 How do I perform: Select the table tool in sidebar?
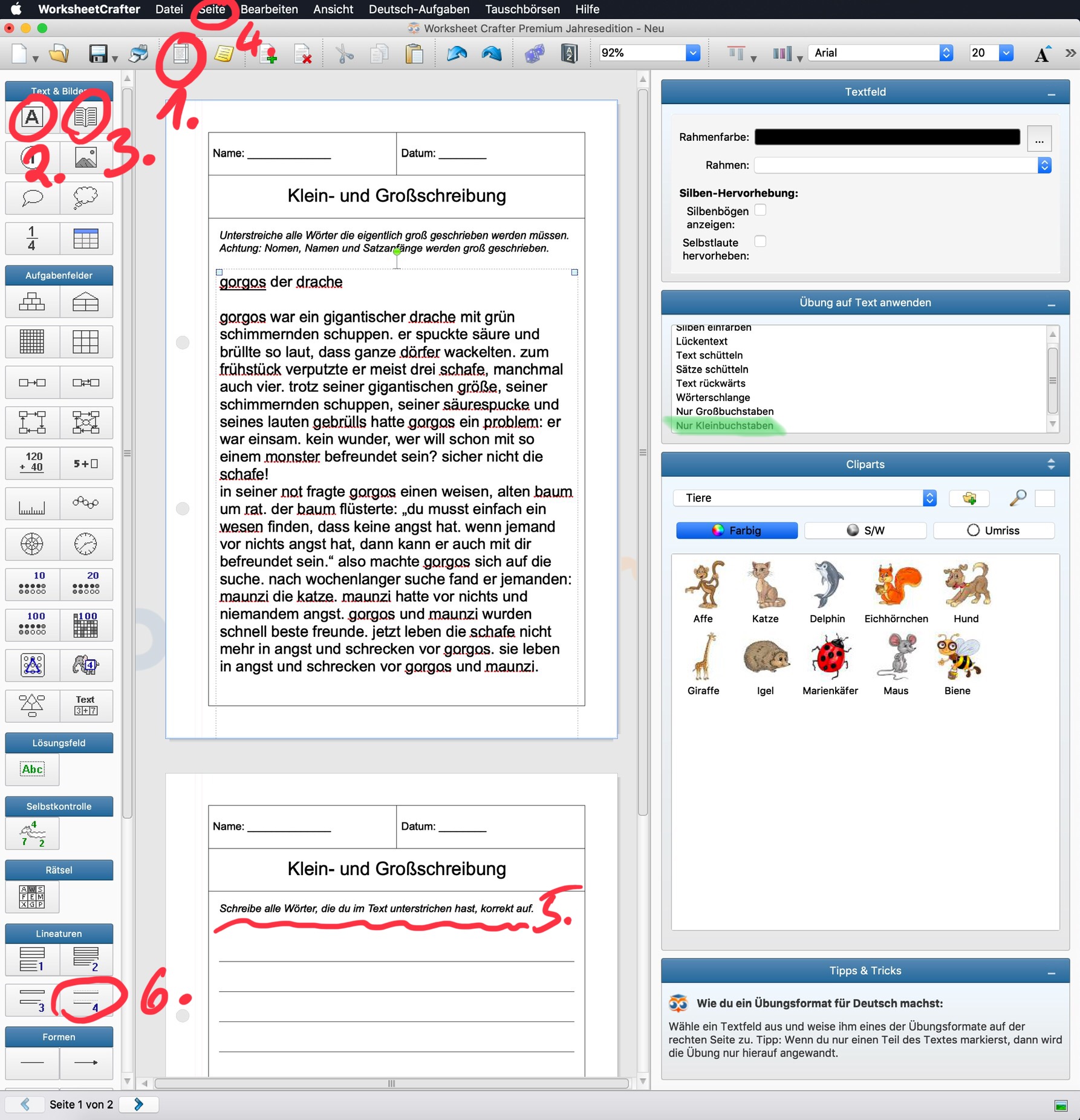click(85, 239)
